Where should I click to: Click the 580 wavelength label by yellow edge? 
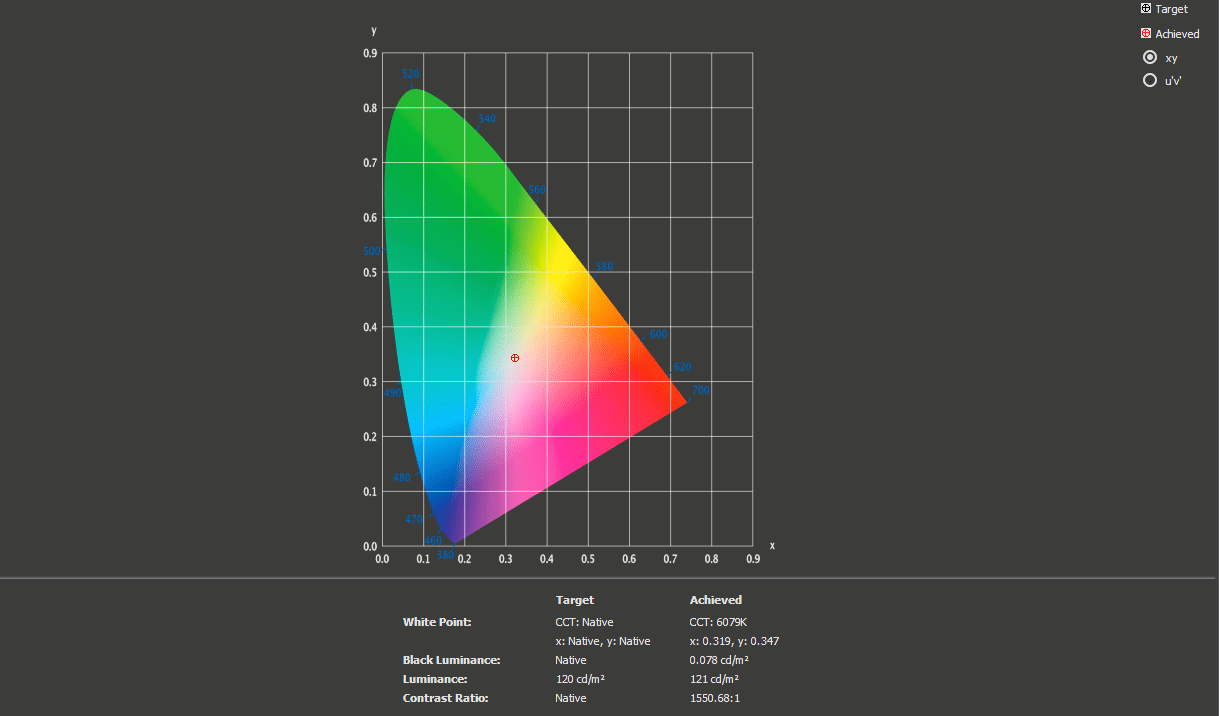(604, 267)
